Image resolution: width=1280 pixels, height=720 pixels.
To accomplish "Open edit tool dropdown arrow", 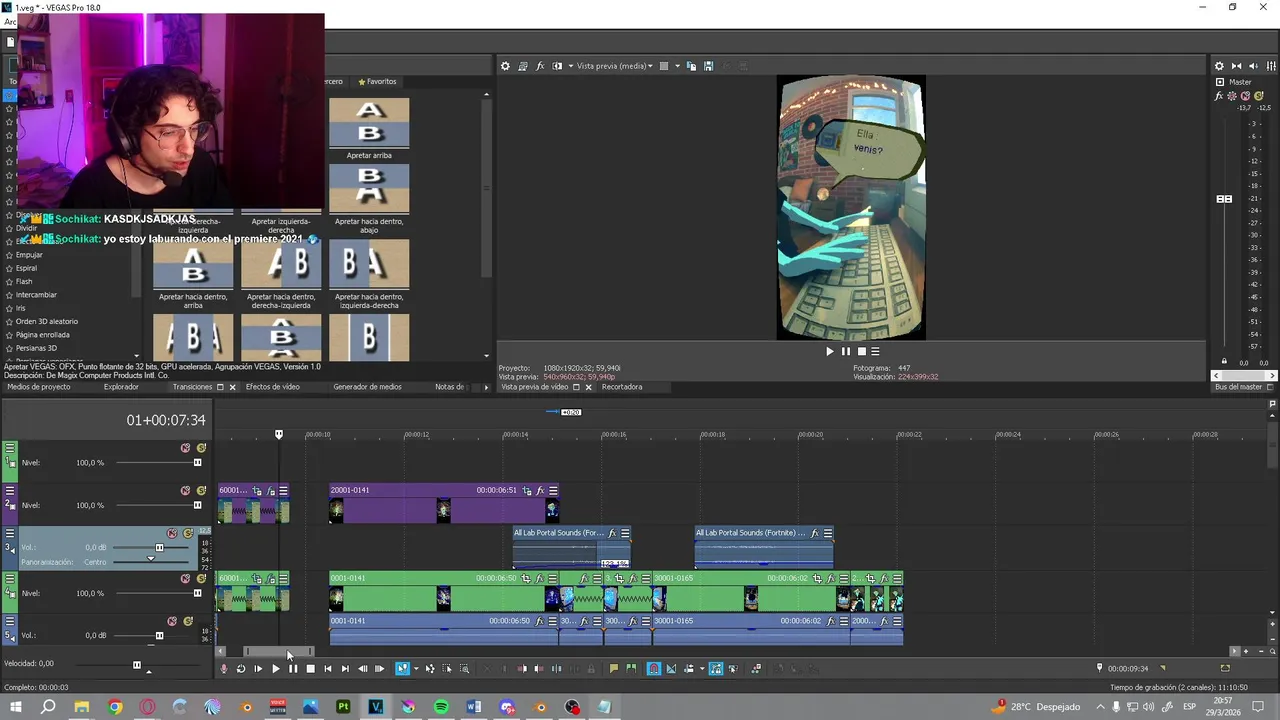I will pyautogui.click(x=416, y=669).
